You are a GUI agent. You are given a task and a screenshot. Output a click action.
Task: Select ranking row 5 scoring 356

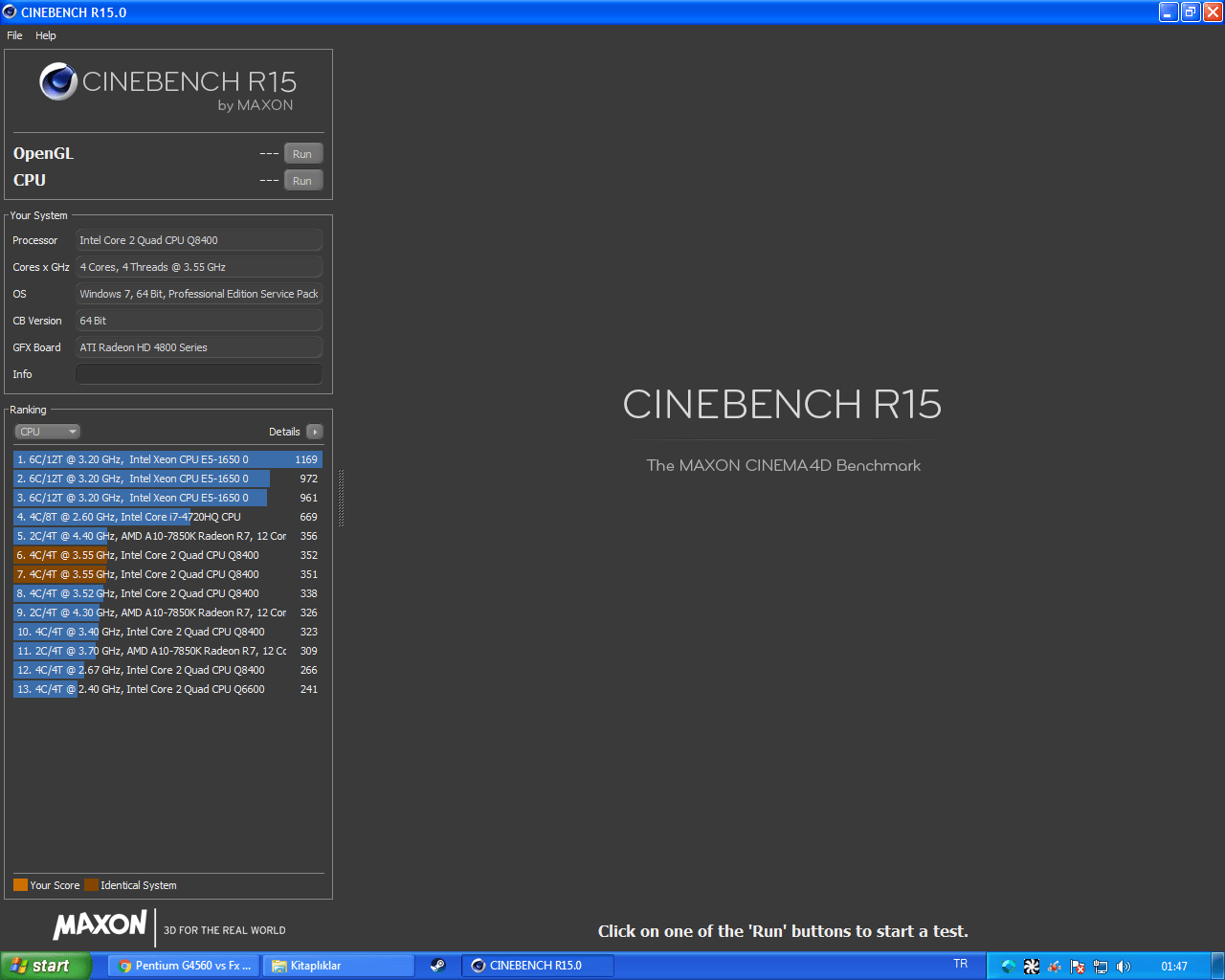(x=167, y=536)
